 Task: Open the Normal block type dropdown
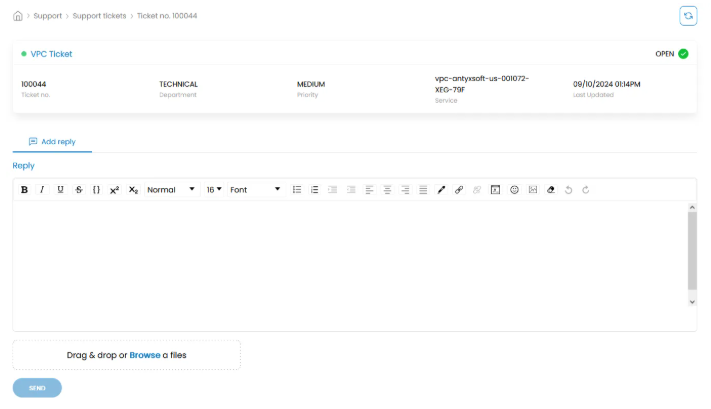point(170,190)
